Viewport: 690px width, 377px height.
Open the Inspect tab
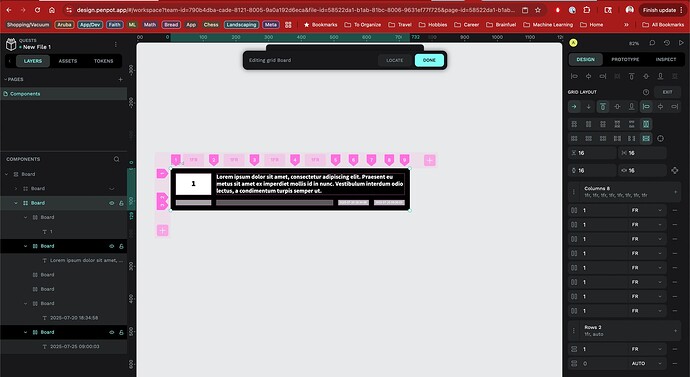click(666, 59)
